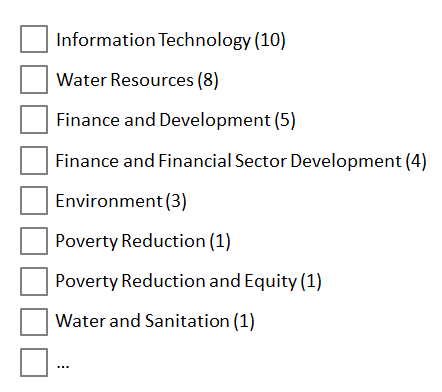442x392 pixels.
Task: Click the Poverty Reduction and Equity text
Action: [x=176, y=282]
